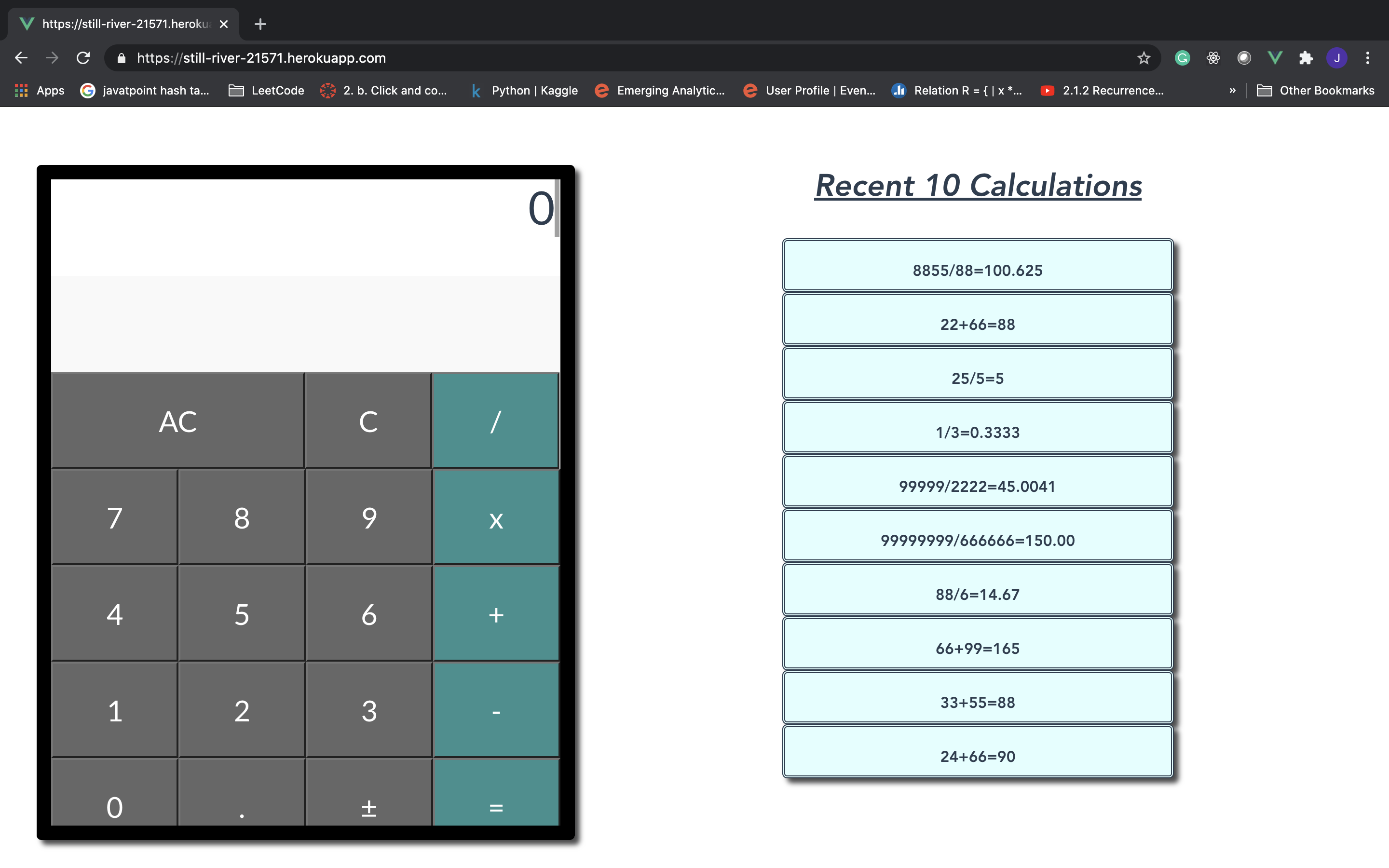Expand hidden bookmarks via the chevron
Screen dimensions: 1389x868
coord(1232,90)
